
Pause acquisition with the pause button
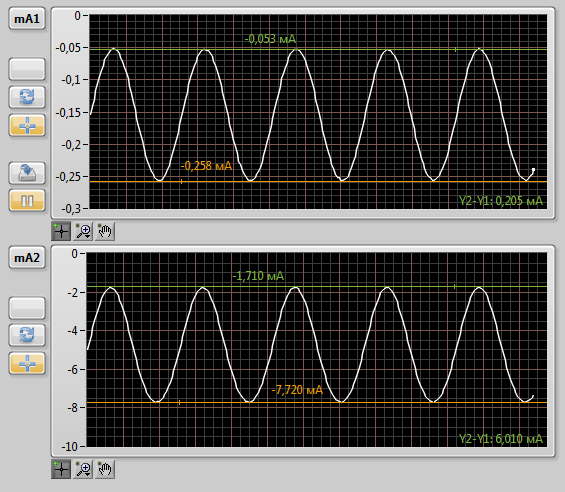(27, 200)
